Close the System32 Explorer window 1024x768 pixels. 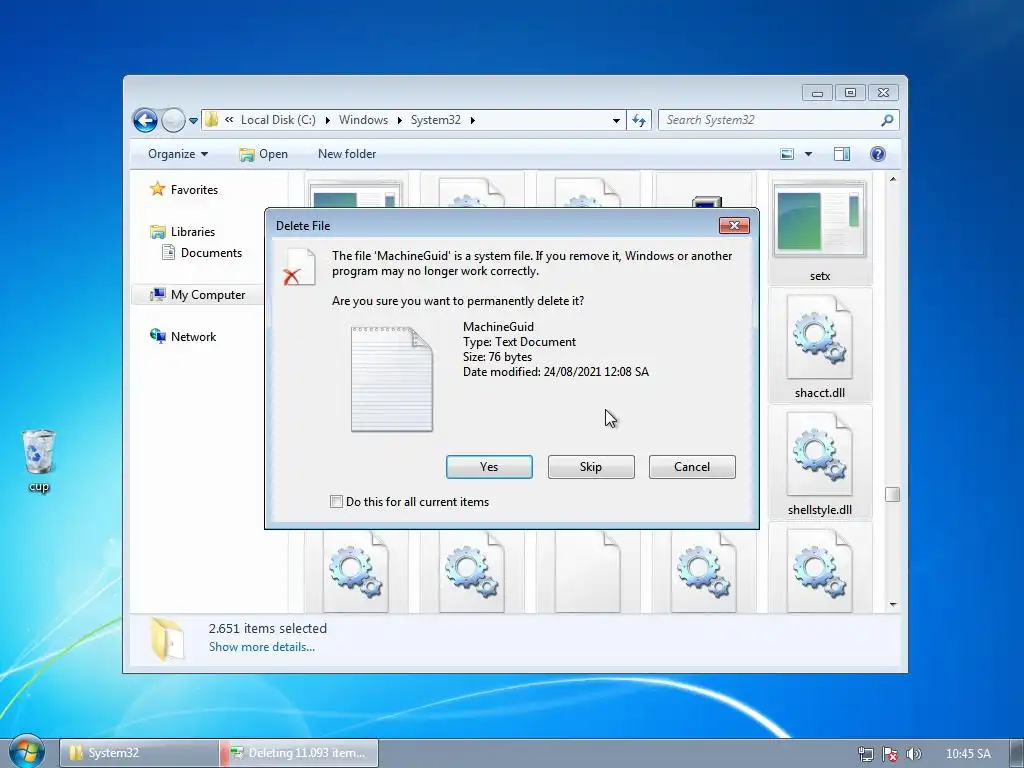click(884, 93)
